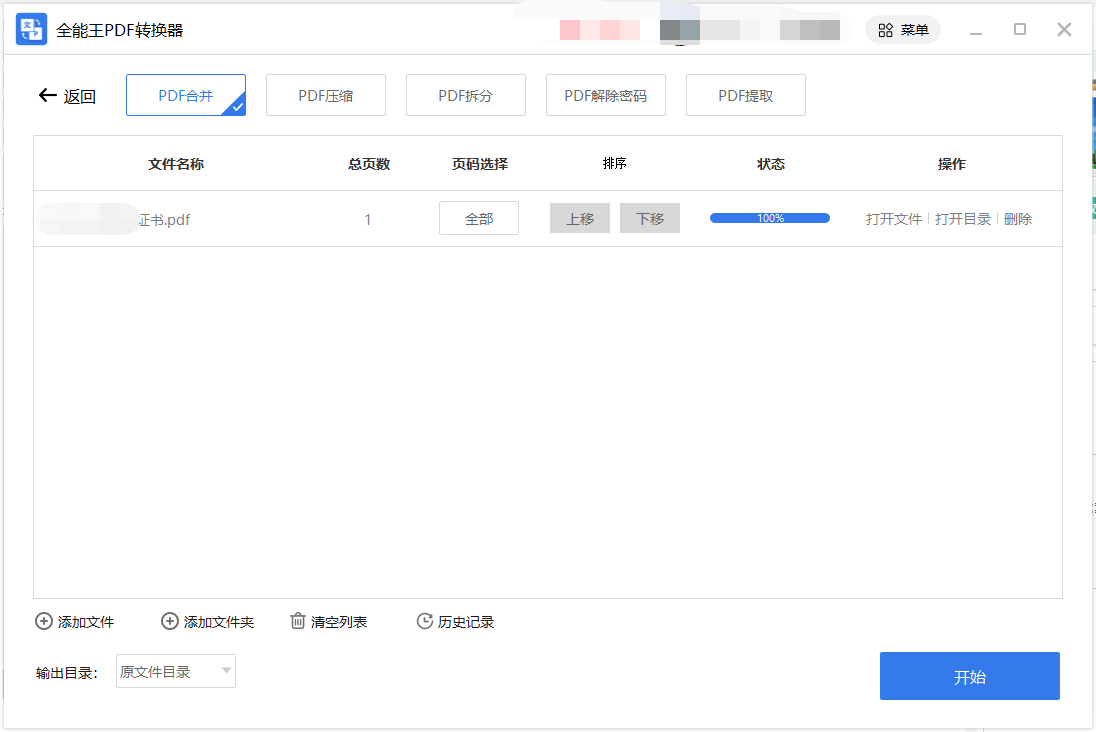Open the PDF提取 function

pyautogui.click(x=745, y=94)
